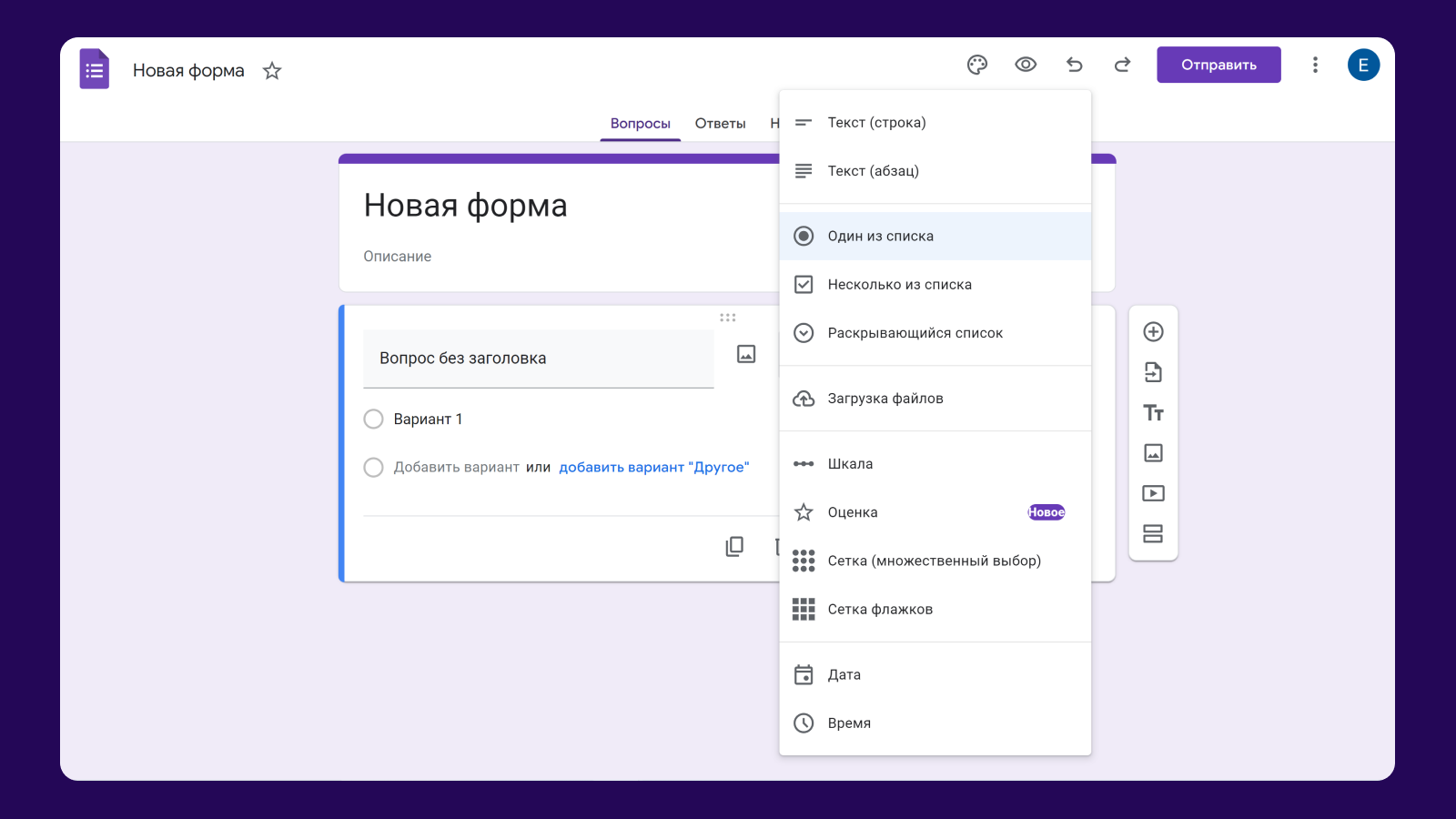This screenshot has height=819, width=1456.
Task: Insert an image into the question
Action: coord(745,354)
